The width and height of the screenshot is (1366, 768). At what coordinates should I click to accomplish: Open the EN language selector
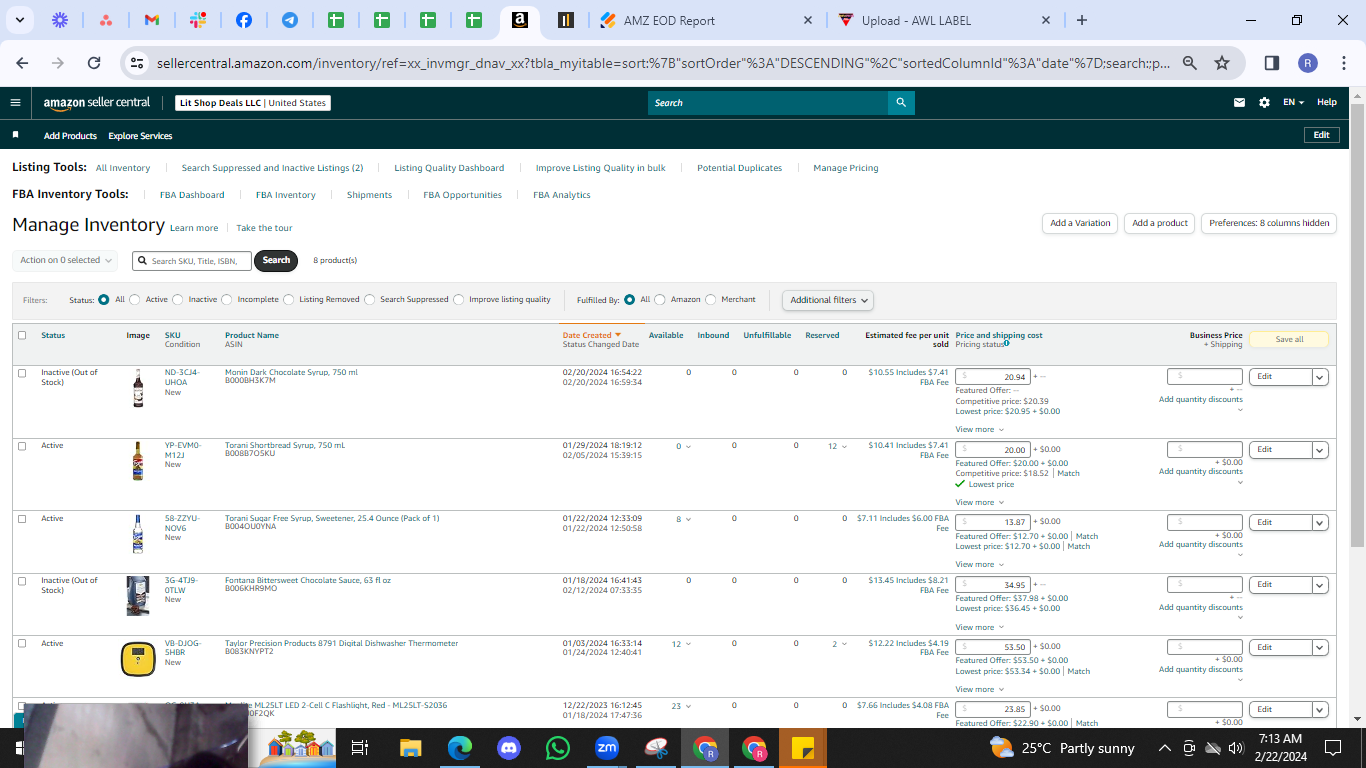(1293, 102)
